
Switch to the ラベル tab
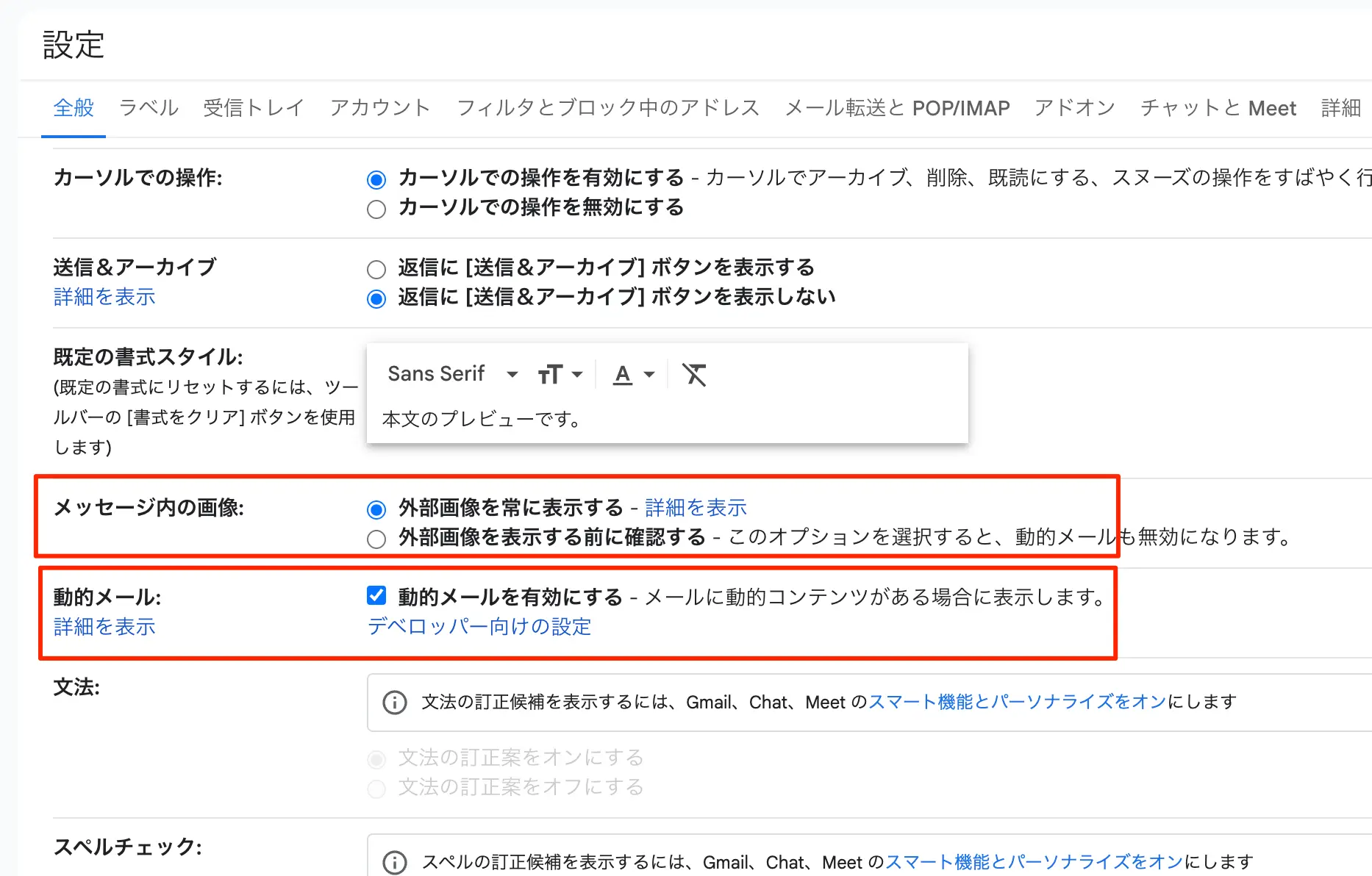149,108
